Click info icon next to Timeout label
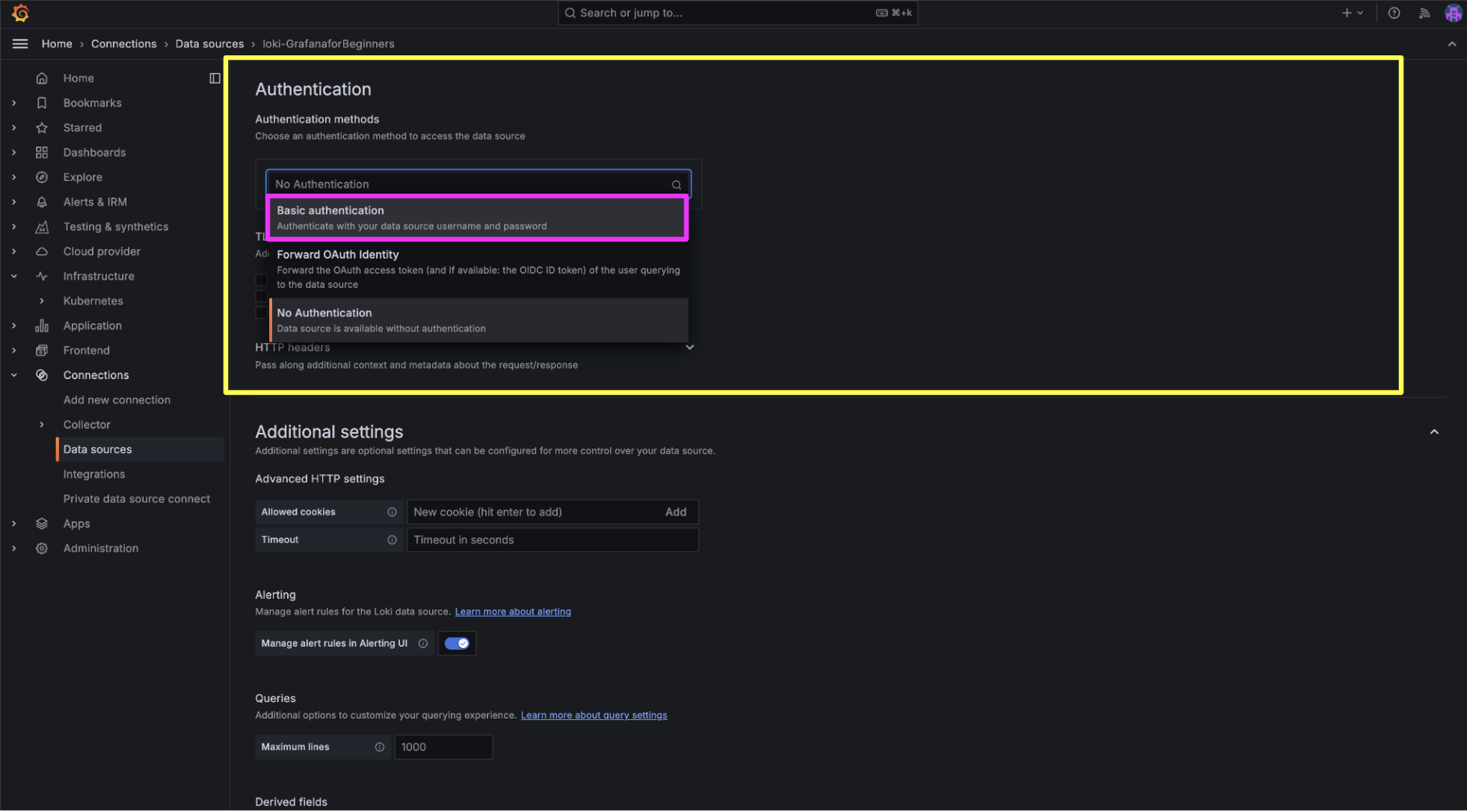Screen dimensions: 1467x812 tap(392, 540)
